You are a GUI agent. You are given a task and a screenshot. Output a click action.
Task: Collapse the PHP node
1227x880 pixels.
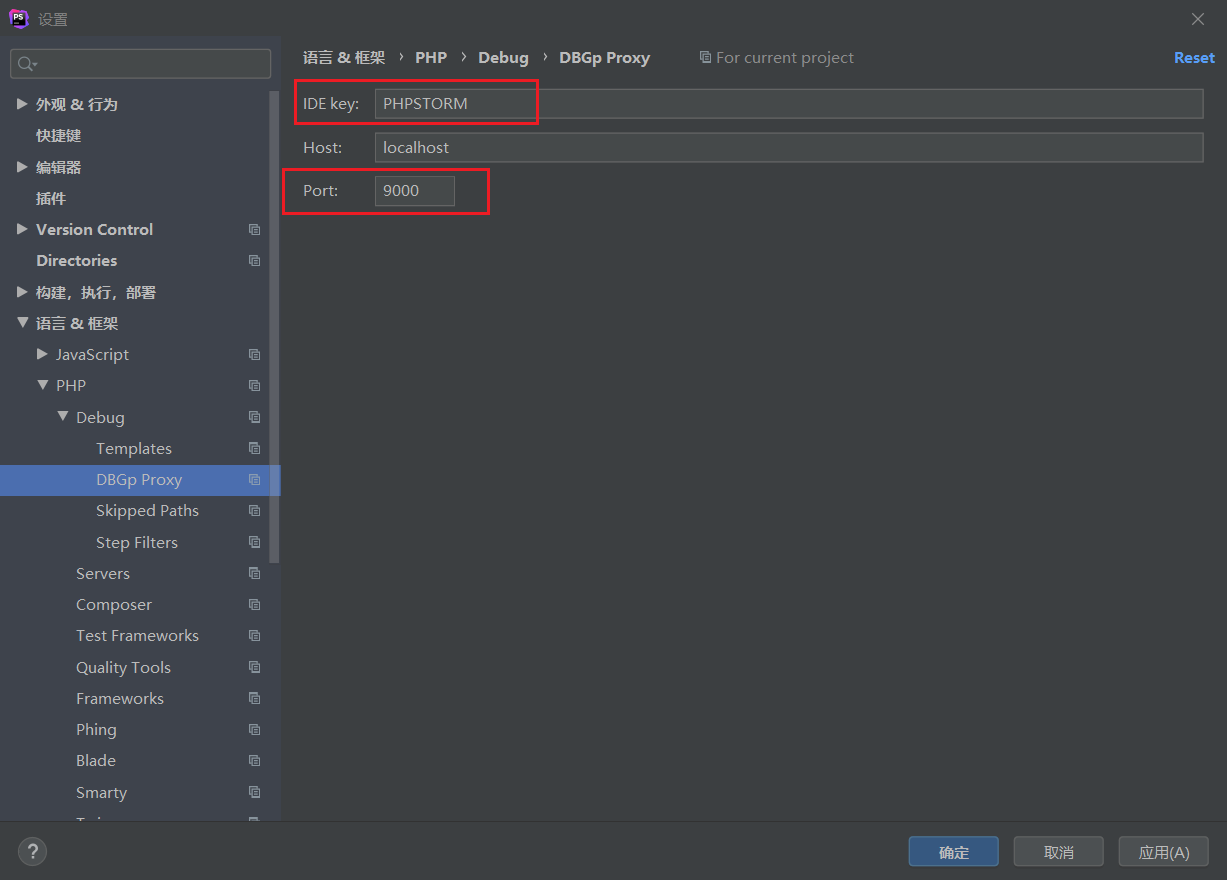point(42,385)
